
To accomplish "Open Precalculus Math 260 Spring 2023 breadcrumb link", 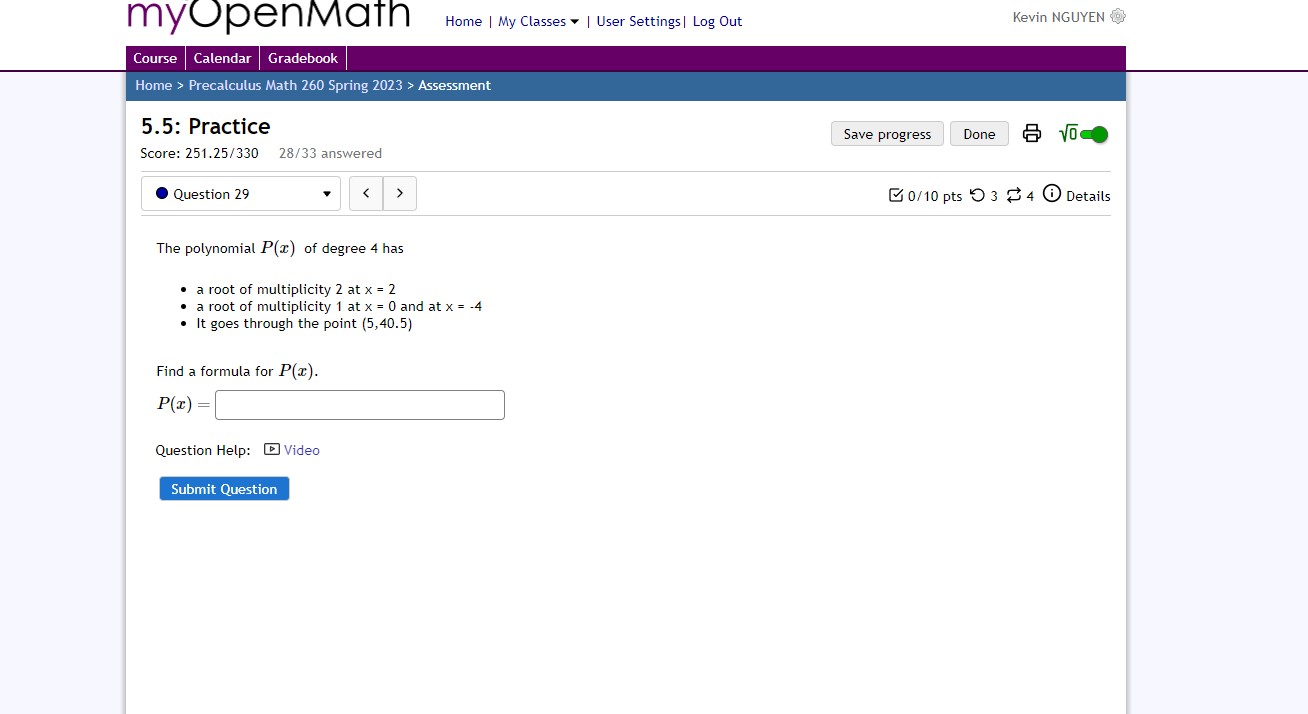I will pyautogui.click(x=296, y=85).
